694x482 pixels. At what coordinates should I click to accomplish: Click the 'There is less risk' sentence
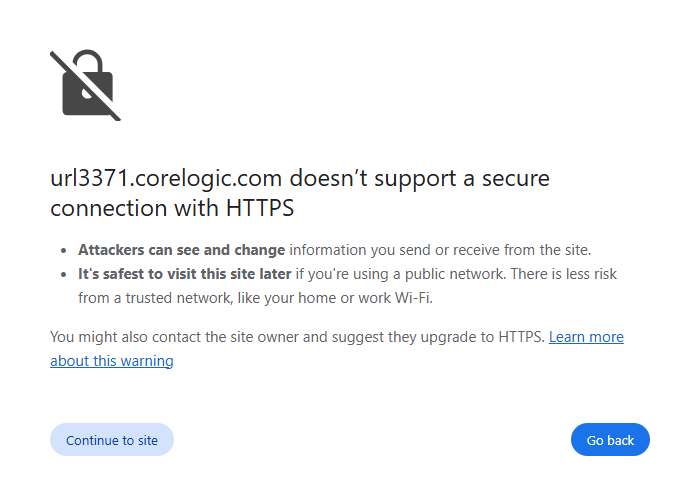click(563, 274)
